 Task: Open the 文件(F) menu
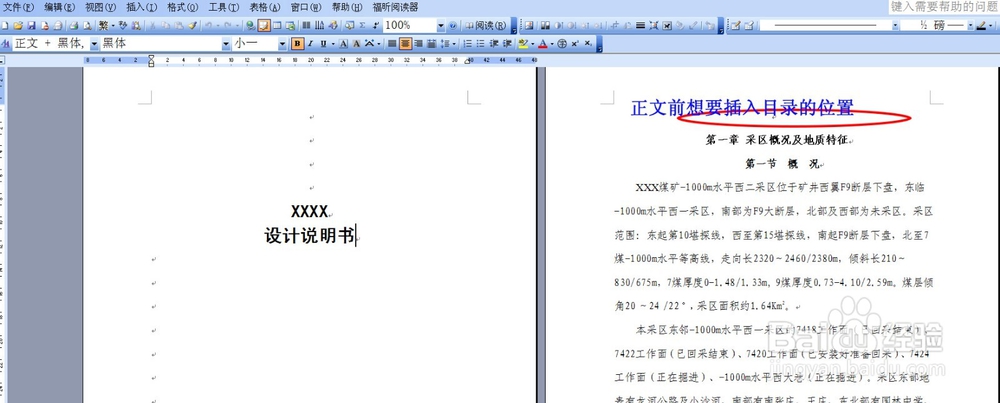(18, 8)
